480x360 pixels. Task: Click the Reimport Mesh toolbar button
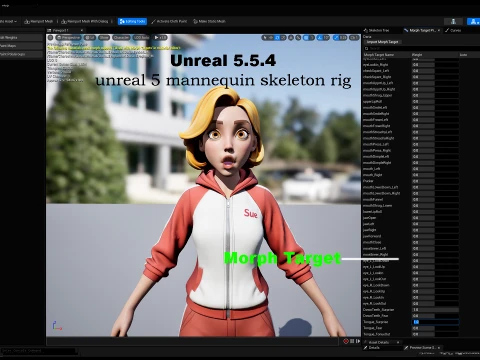pyautogui.click(x=39, y=21)
